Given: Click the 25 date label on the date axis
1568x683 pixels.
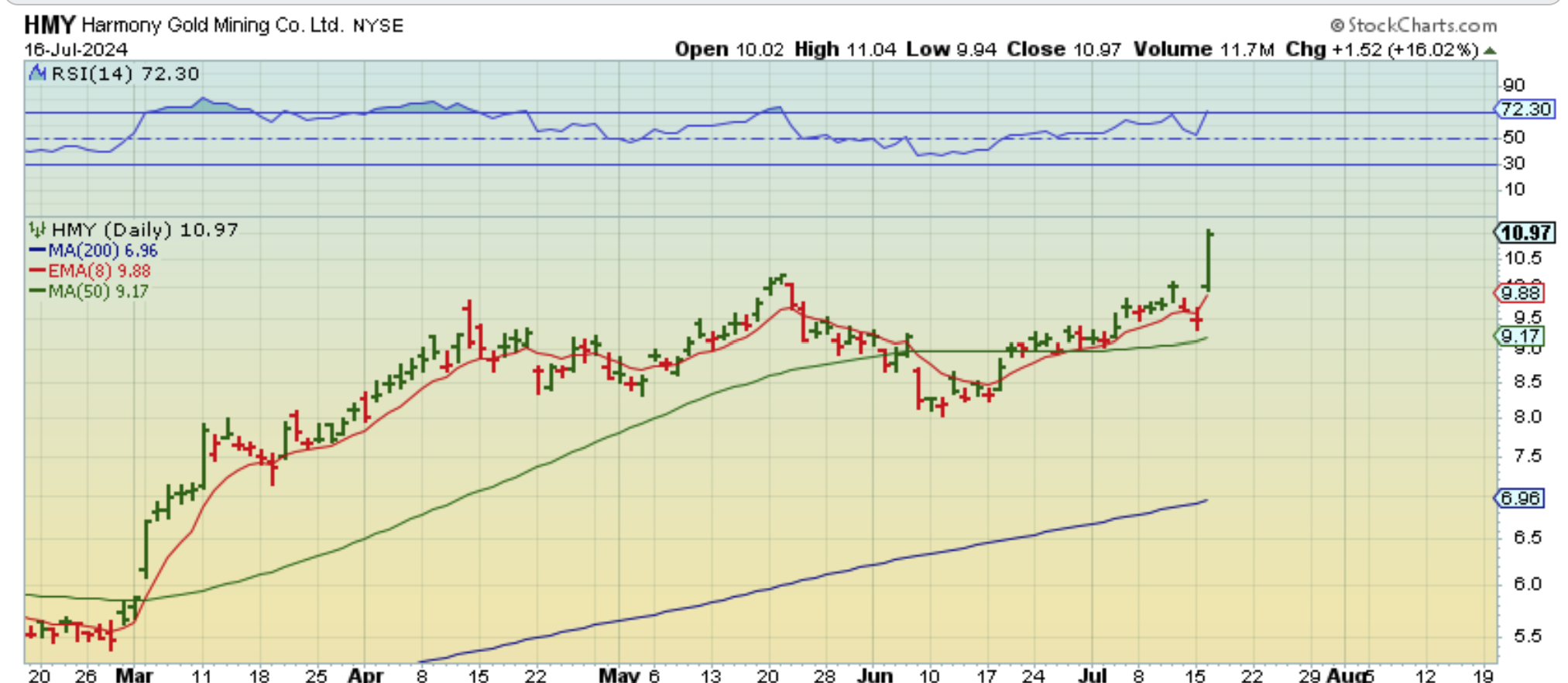Looking at the screenshot, I should point(316,675).
